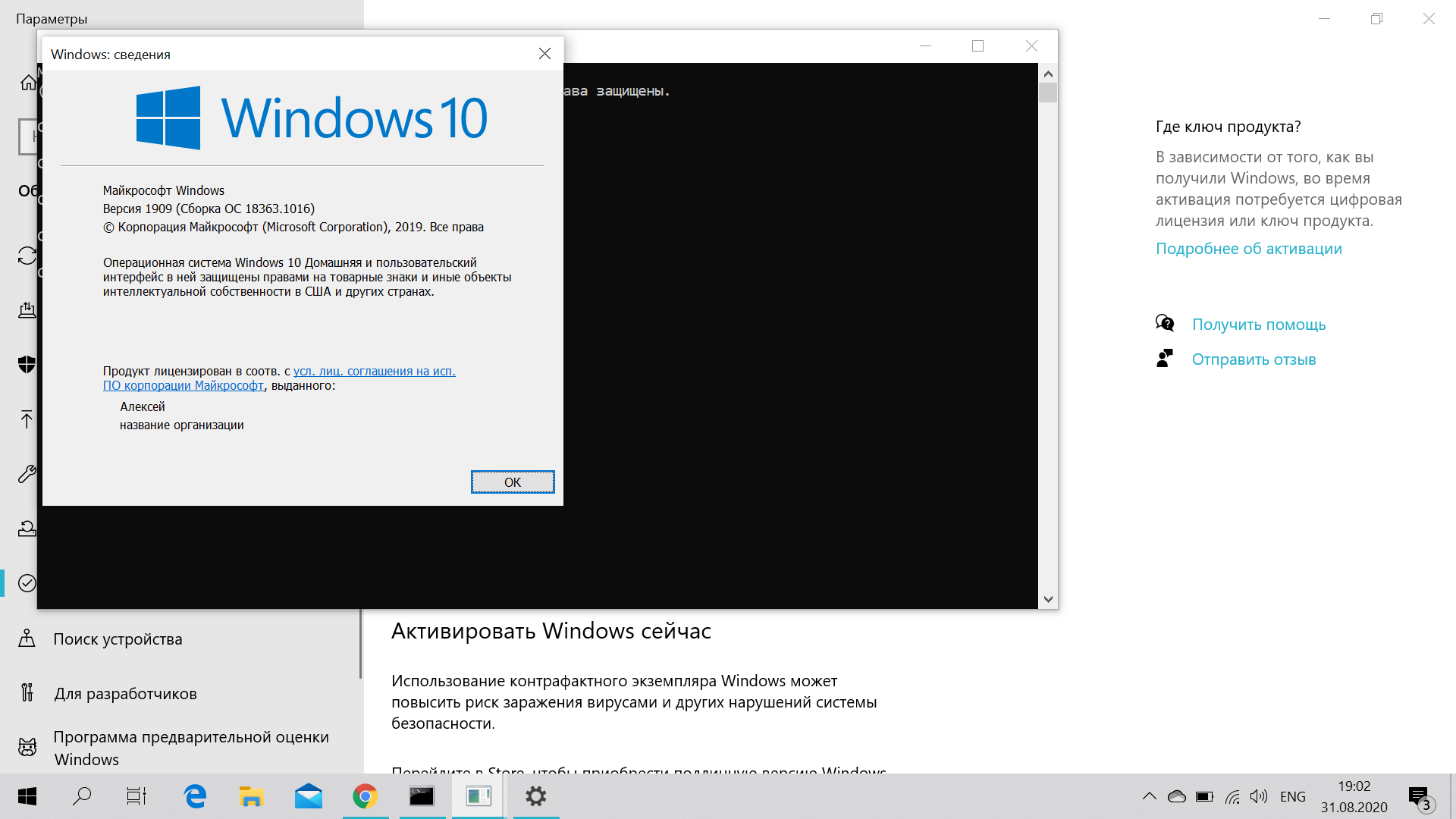Screen dimensions: 1456x819
Task: Click the Получить помощь link
Action: pos(1259,325)
